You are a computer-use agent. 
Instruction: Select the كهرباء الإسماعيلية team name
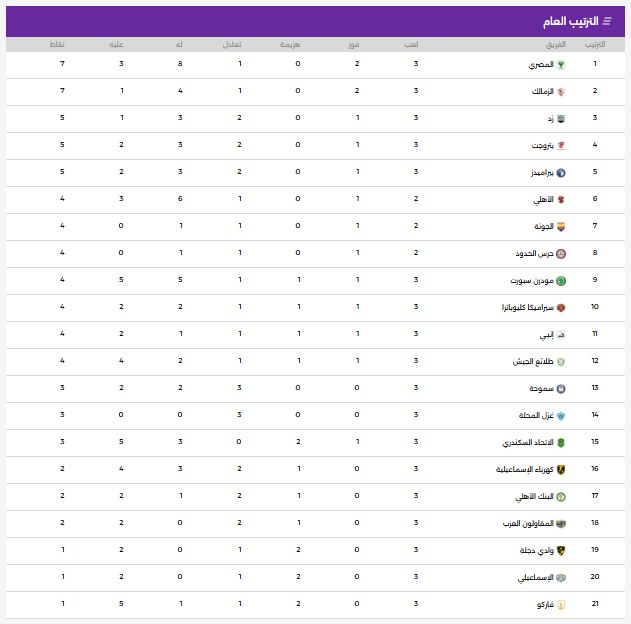pos(525,470)
